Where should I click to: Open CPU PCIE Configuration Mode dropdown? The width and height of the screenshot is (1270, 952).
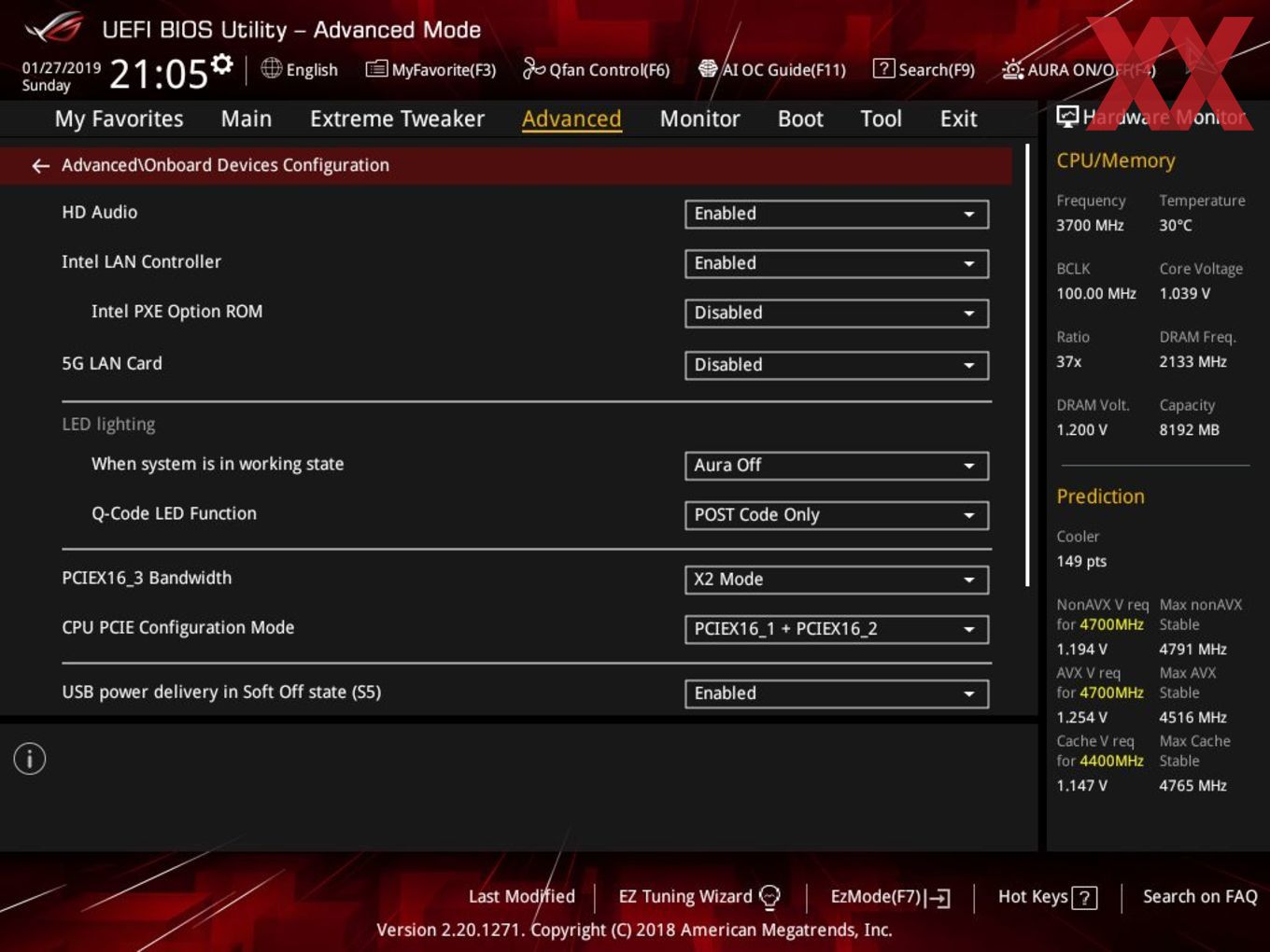point(837,629)
